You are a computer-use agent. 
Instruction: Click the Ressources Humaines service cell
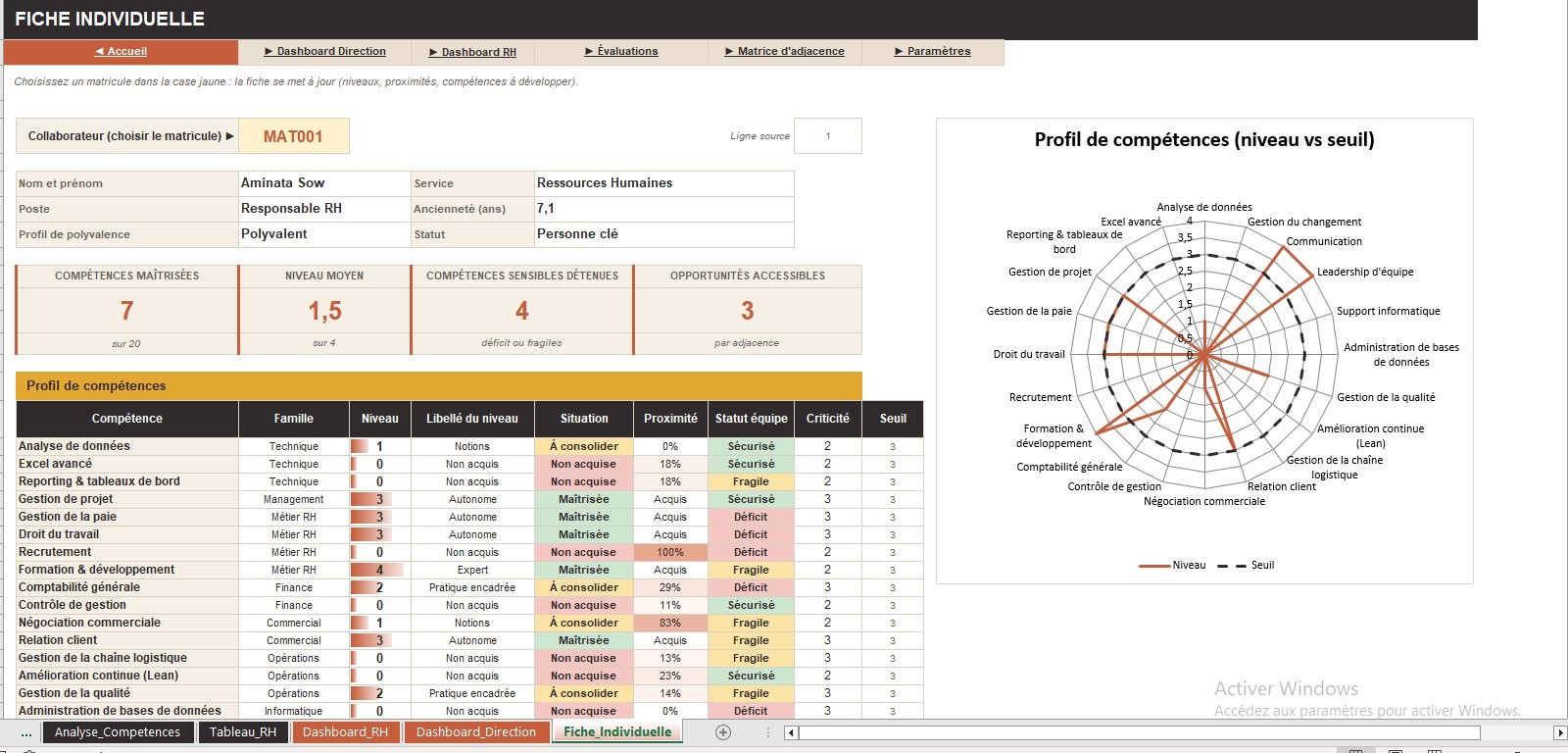click(x=663, y=183)
